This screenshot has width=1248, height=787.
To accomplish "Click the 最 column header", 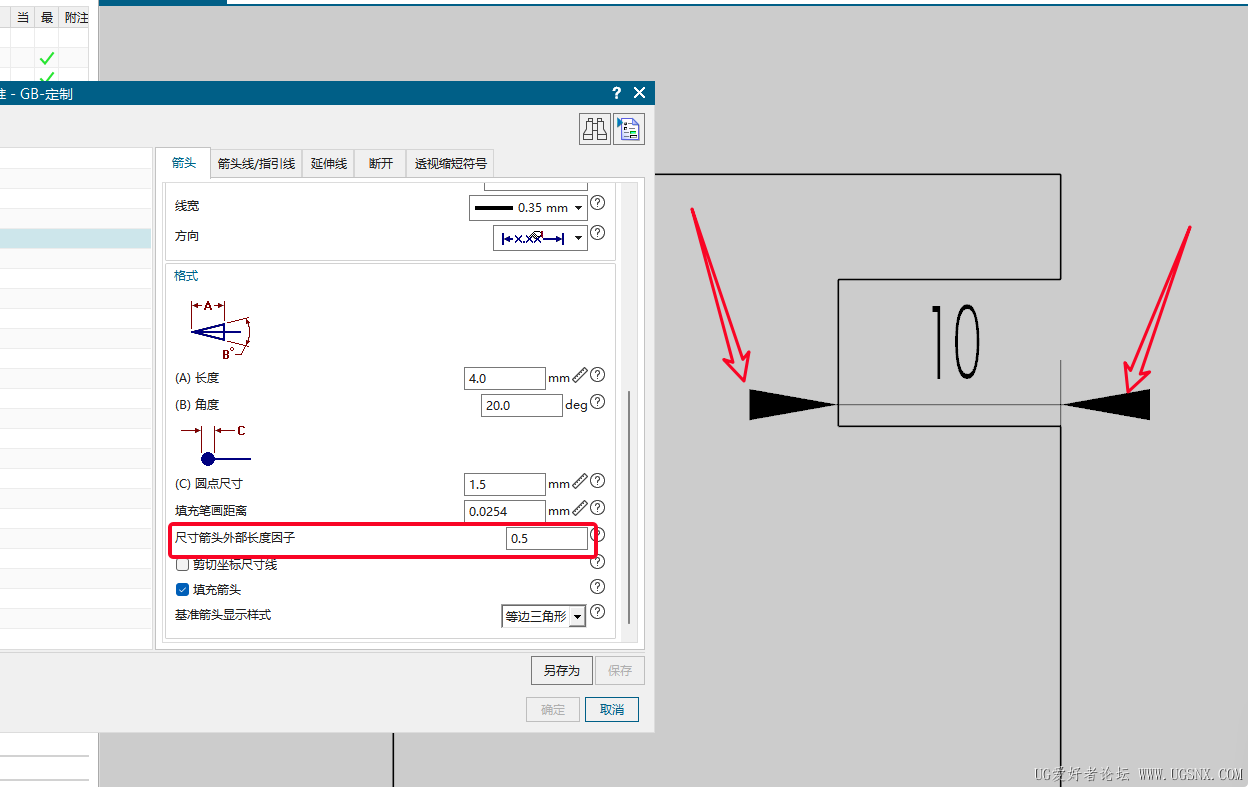I will click(x=47, y=18).
